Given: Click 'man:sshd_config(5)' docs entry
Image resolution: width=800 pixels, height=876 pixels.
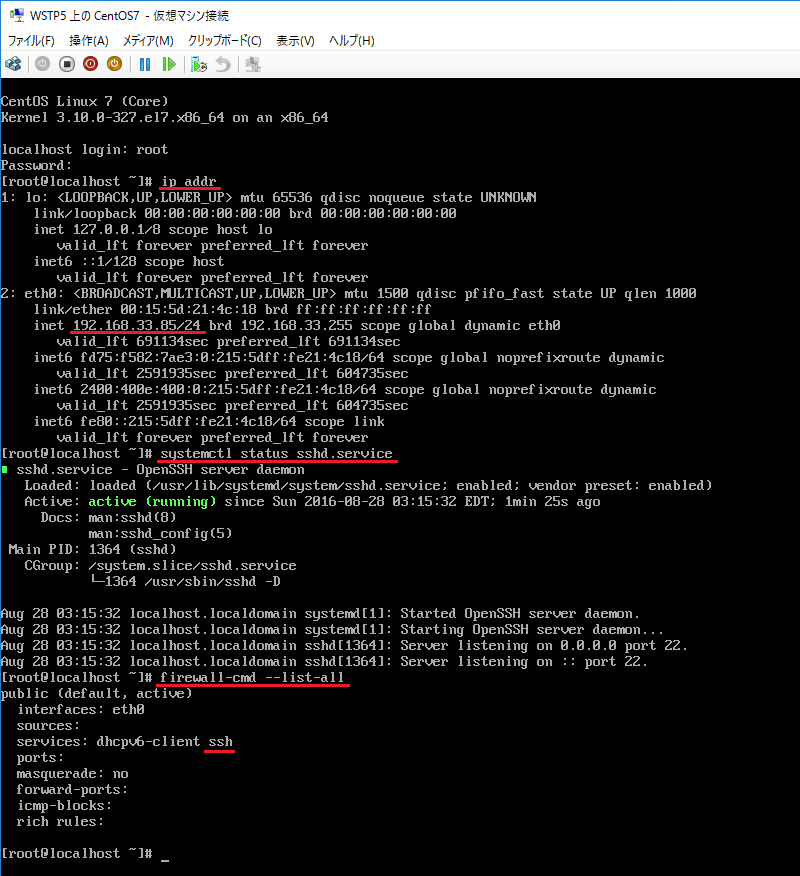Looking at the screenshot, I should [160, 534].
